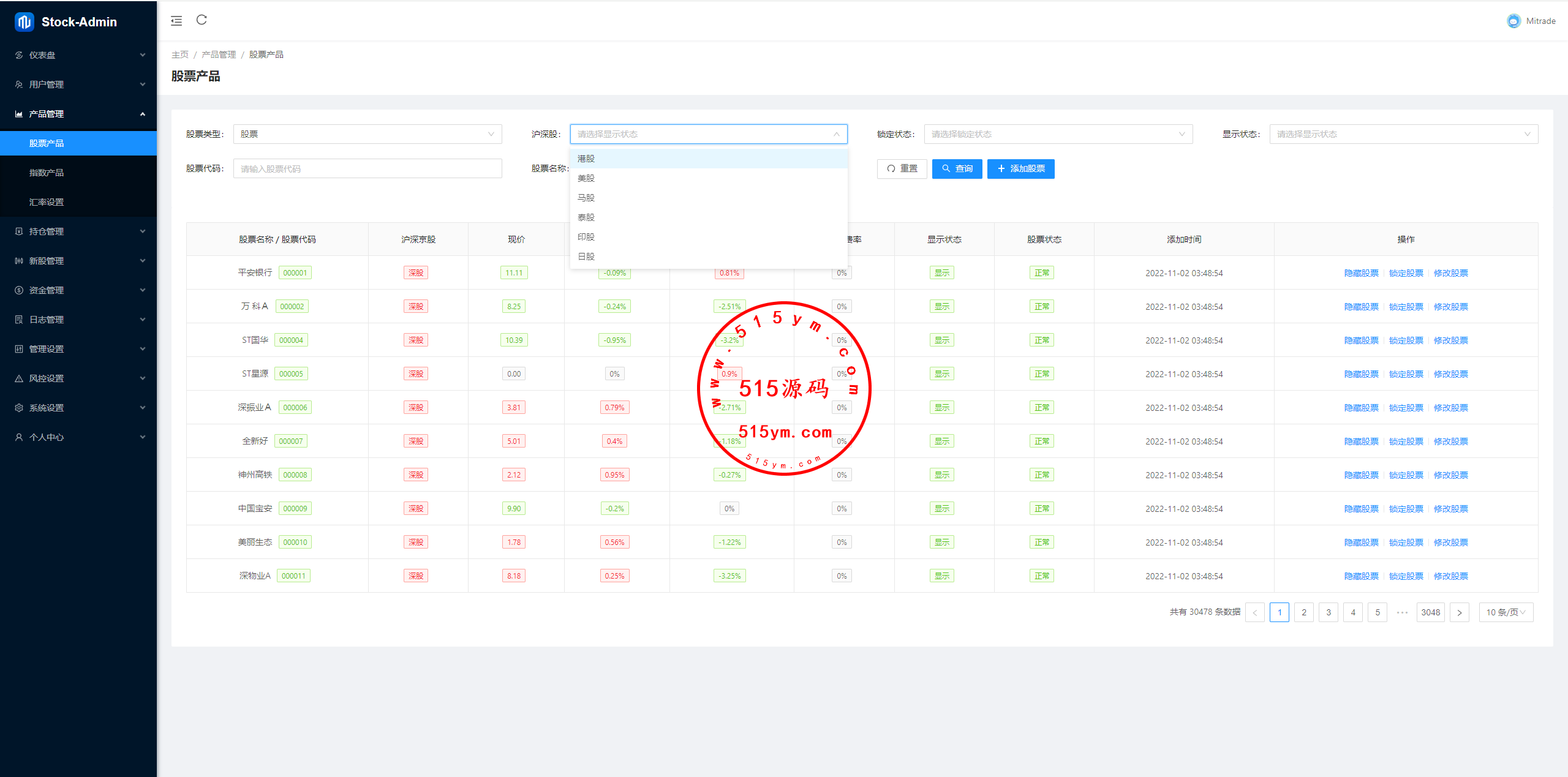Image resolution: width=1568 pixels, height=777 pixels.
Task: Click the 添加股票 button
Action: 1020,169
